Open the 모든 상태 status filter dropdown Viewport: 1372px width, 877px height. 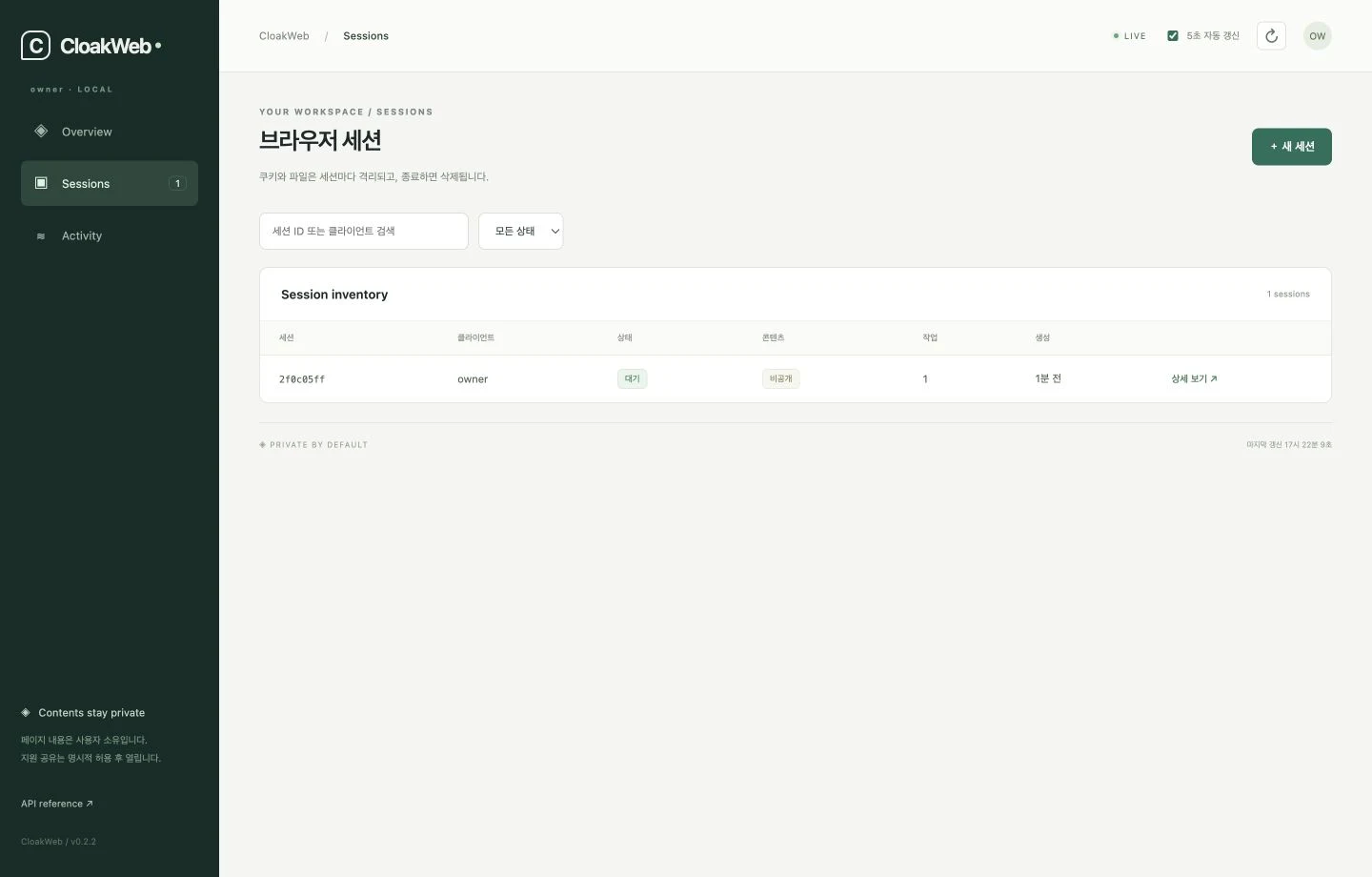[520, 231]
